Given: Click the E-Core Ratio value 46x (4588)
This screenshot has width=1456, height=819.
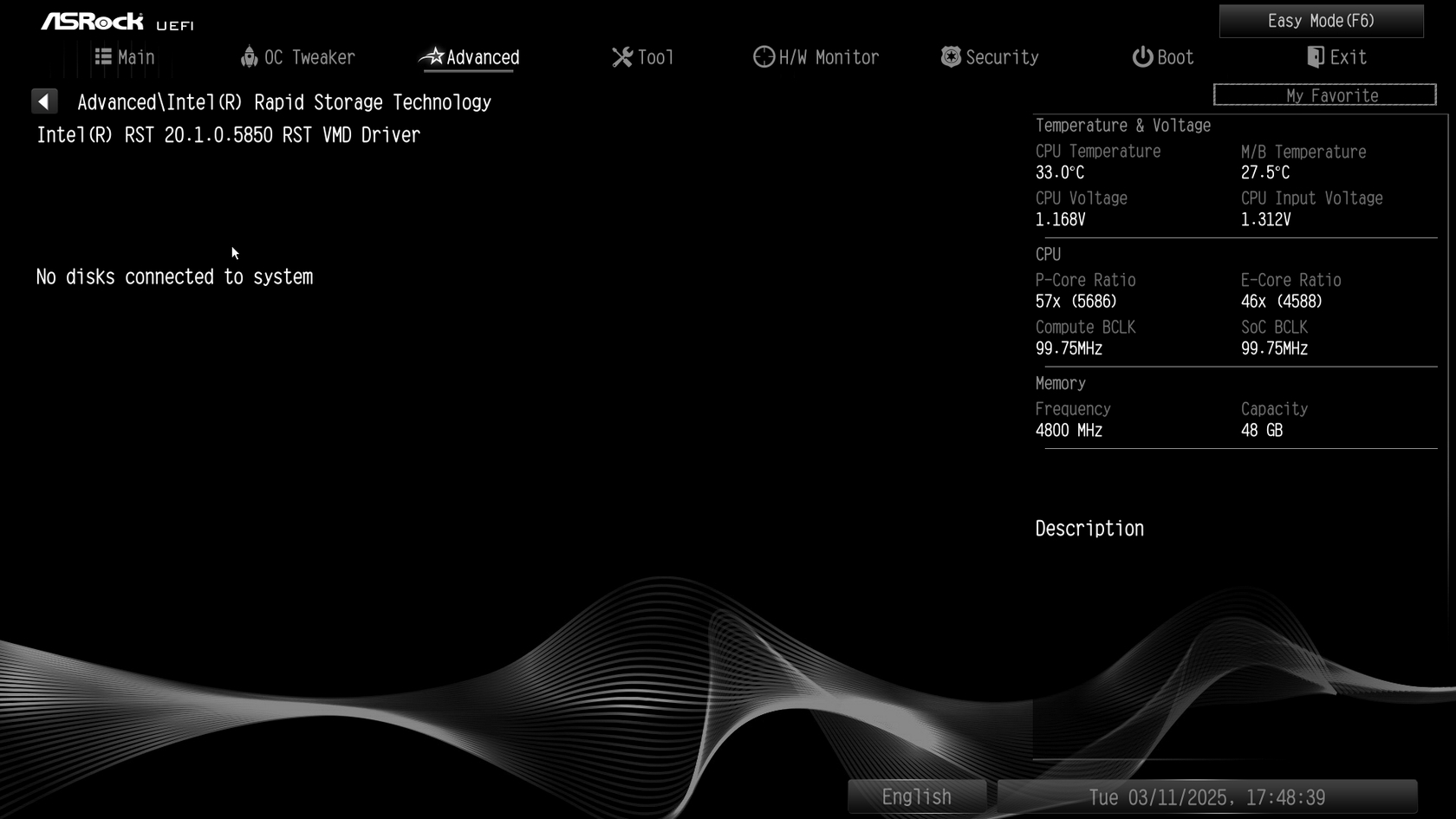Looking at the screenshot, I should coord(1282,302).
